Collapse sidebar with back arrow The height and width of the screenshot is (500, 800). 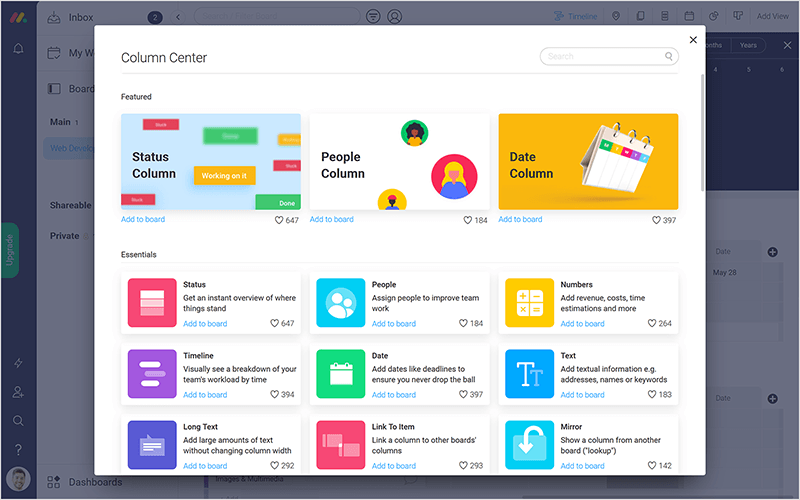(178, 17)
